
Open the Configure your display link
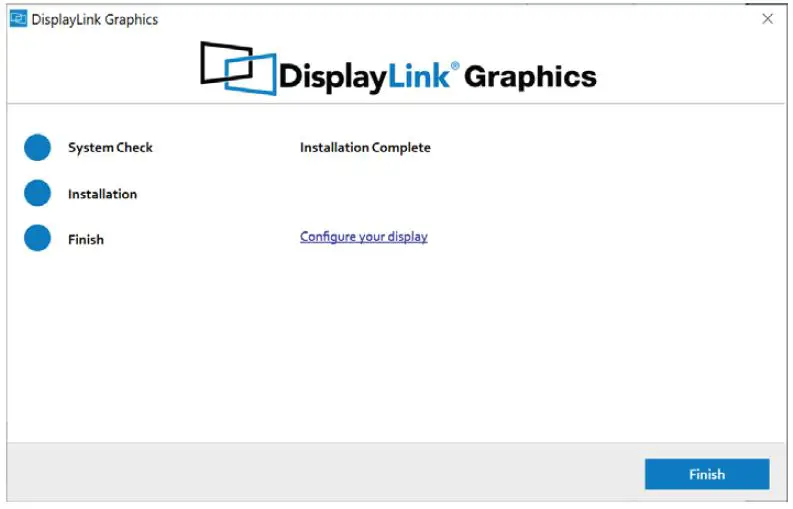(364, 237)
